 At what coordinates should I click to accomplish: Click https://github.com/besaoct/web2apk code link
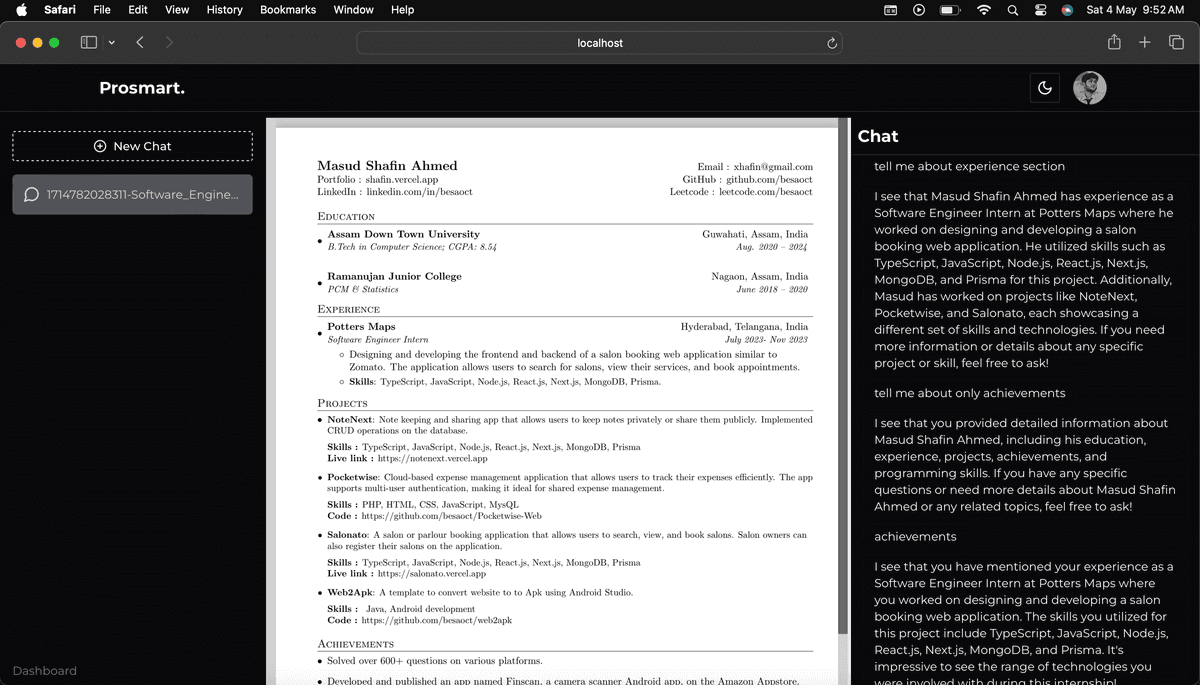(x=436, y=620)
